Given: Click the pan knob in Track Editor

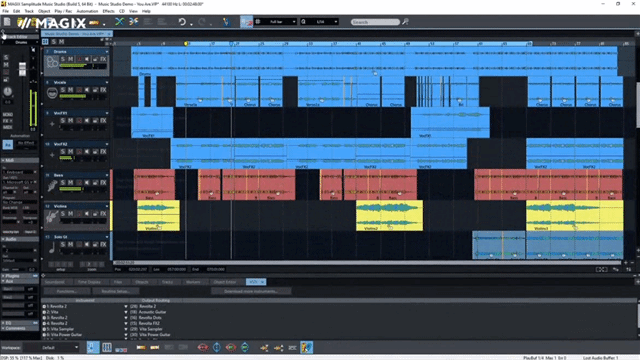Looking at the screenshot, I should pos(8,92).
